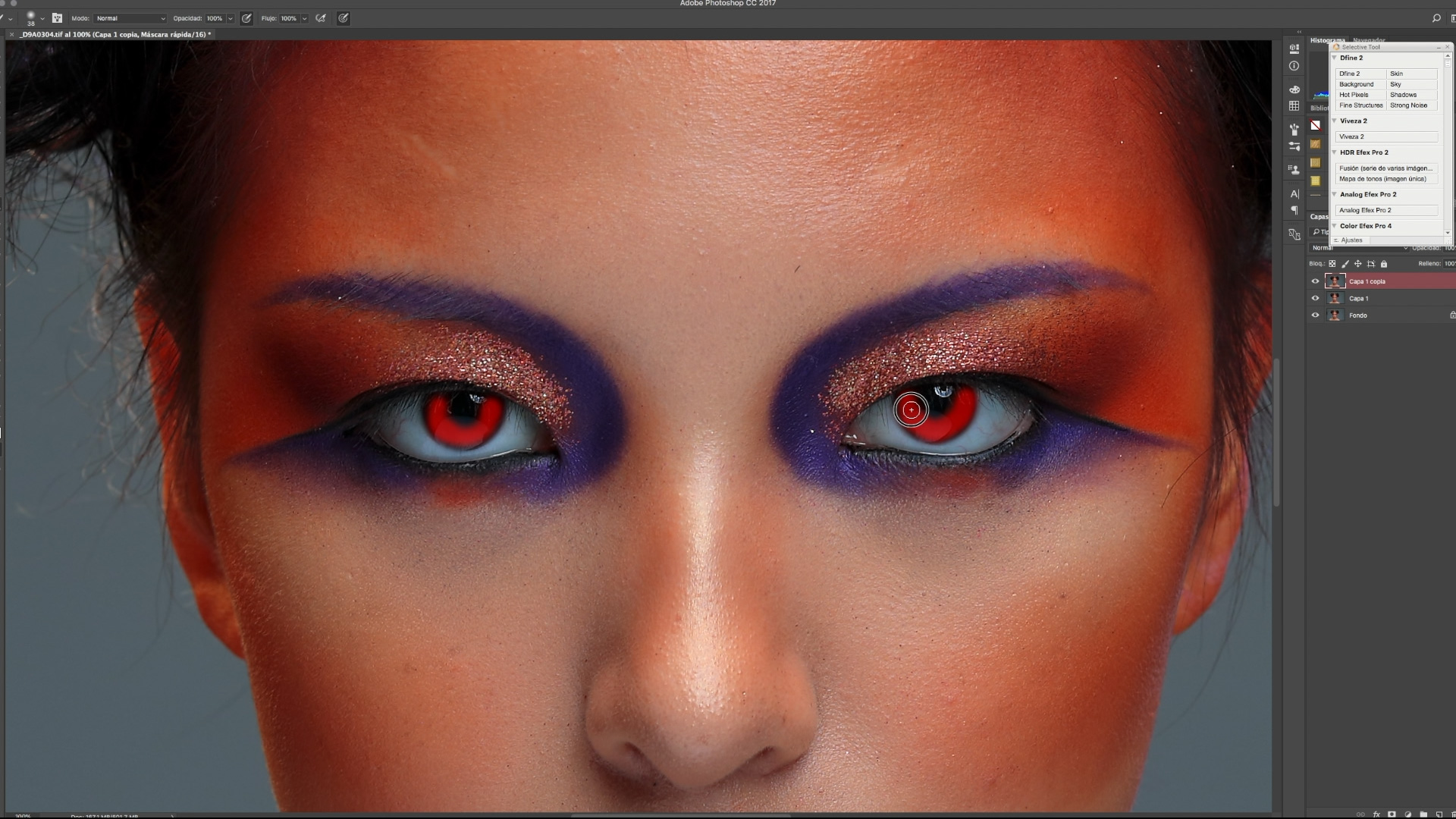This screenshot has width=1456, height=819.
Task: Open the Capas panel tab
Action: coord(1319,217)
